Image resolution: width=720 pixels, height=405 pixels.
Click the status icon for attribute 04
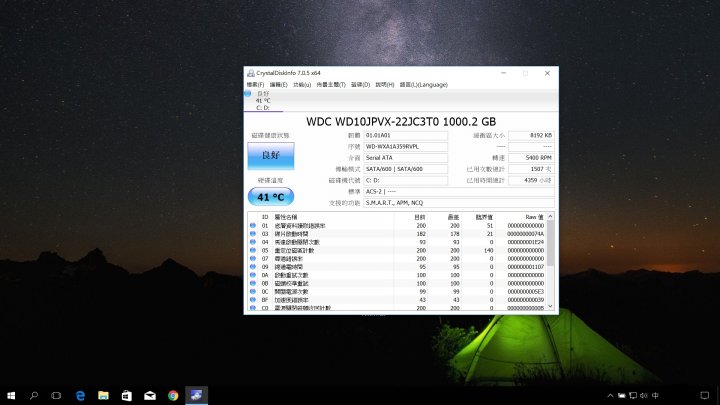coord(253,242)
